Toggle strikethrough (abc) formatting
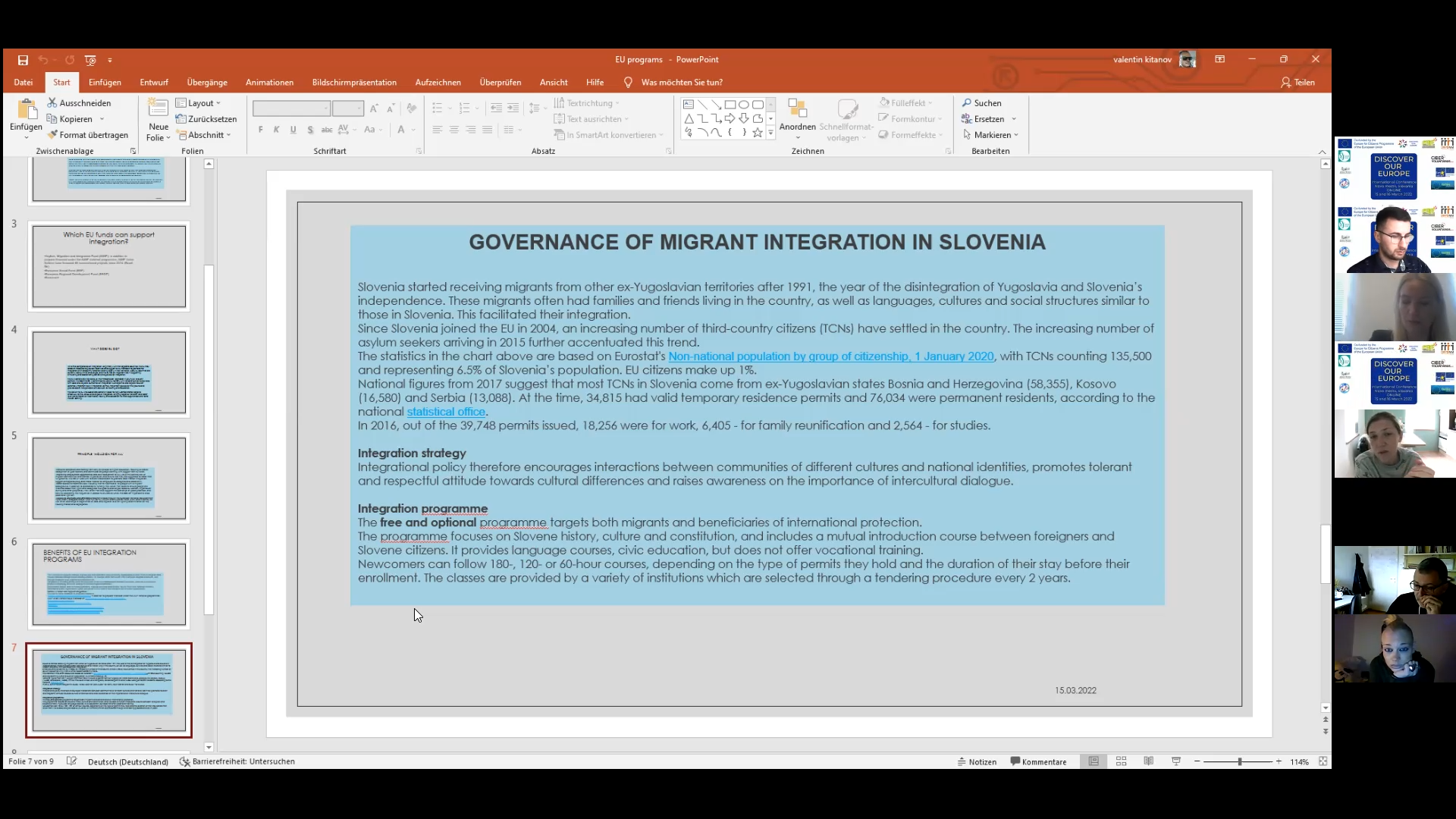The width and height of the screenshot is (1456, 819). tap(327, 130)
